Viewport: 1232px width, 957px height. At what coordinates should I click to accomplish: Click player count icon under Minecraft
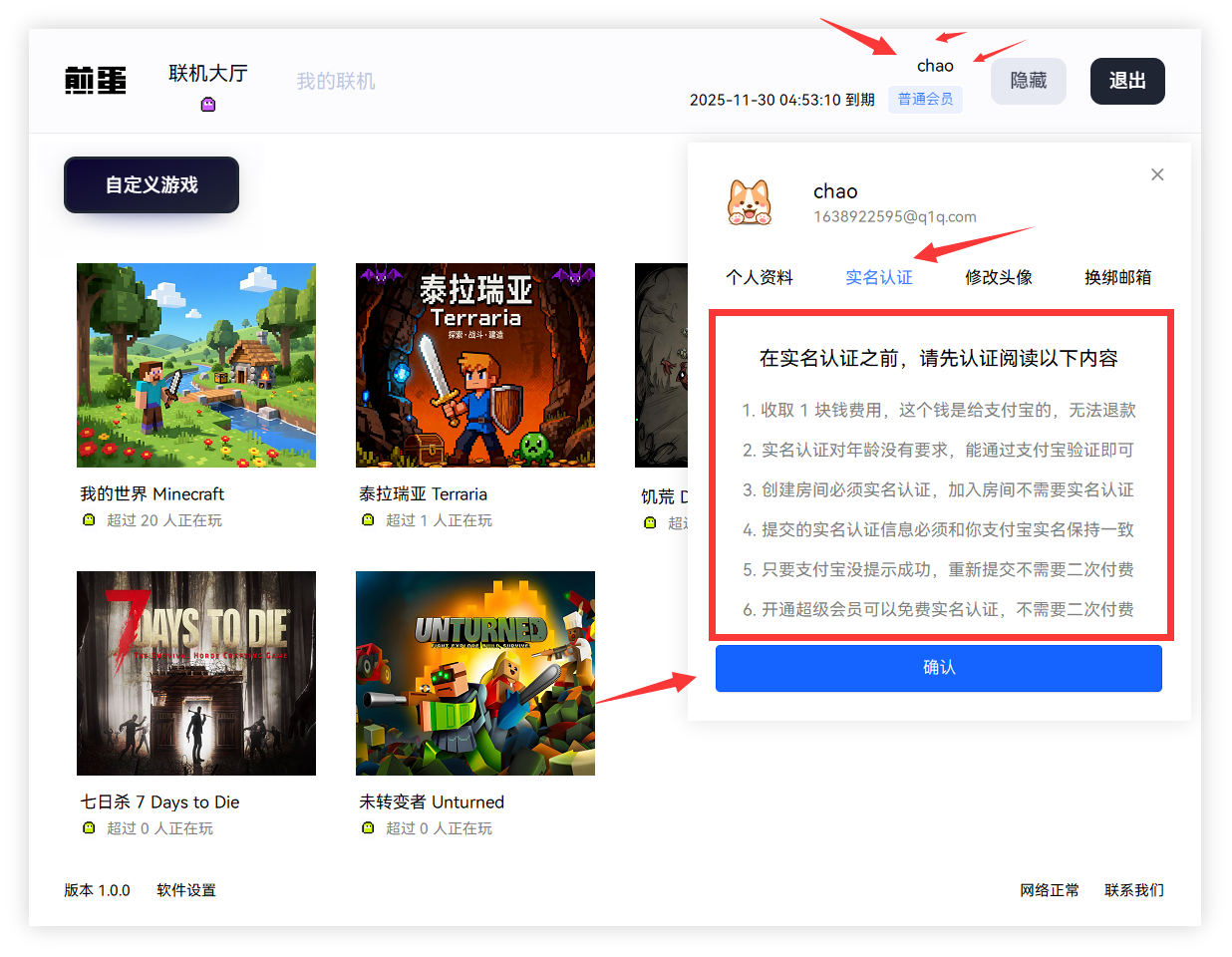click(x=89, y=520)
